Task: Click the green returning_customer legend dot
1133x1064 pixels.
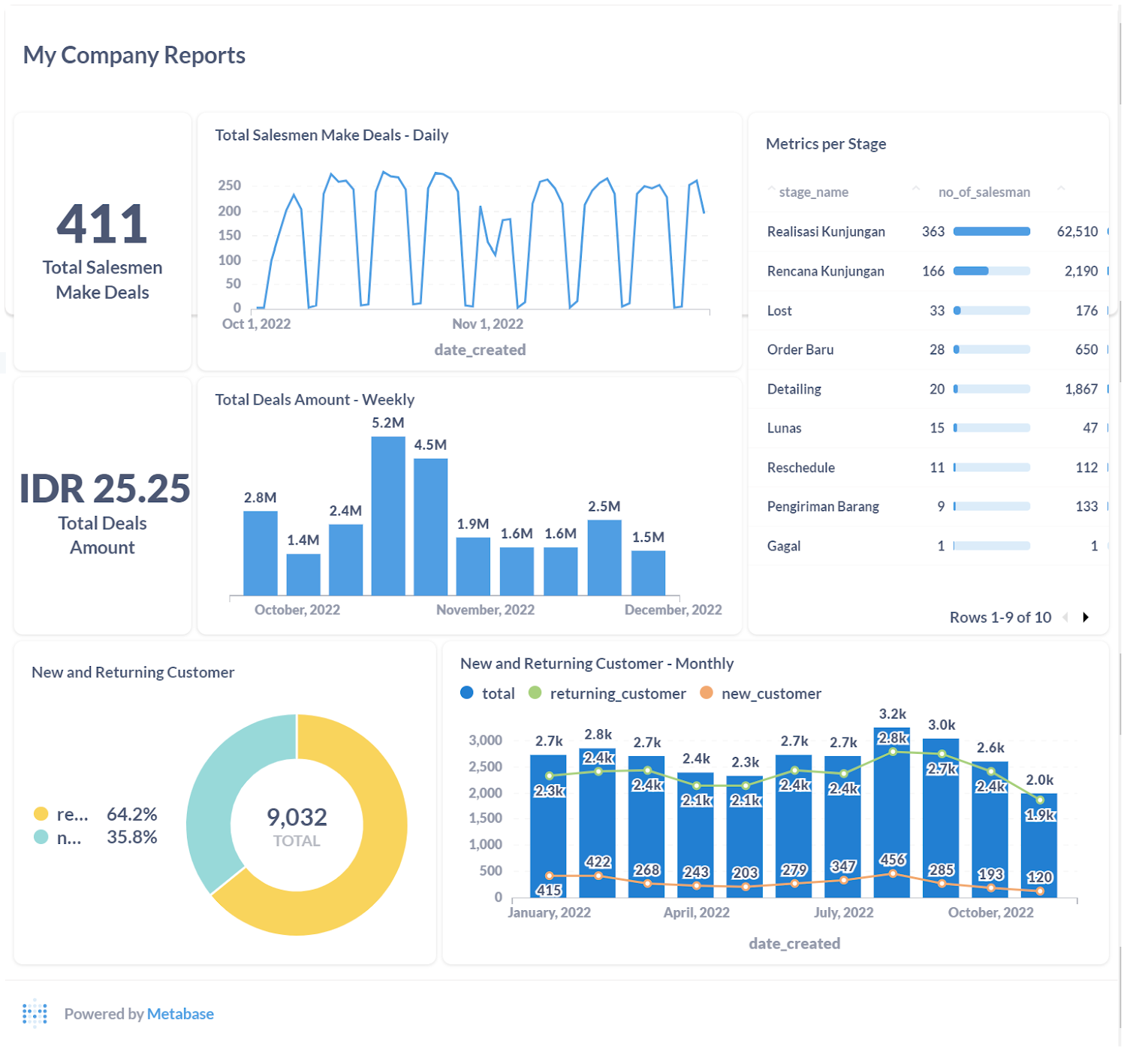Action: tap(535, 693)
